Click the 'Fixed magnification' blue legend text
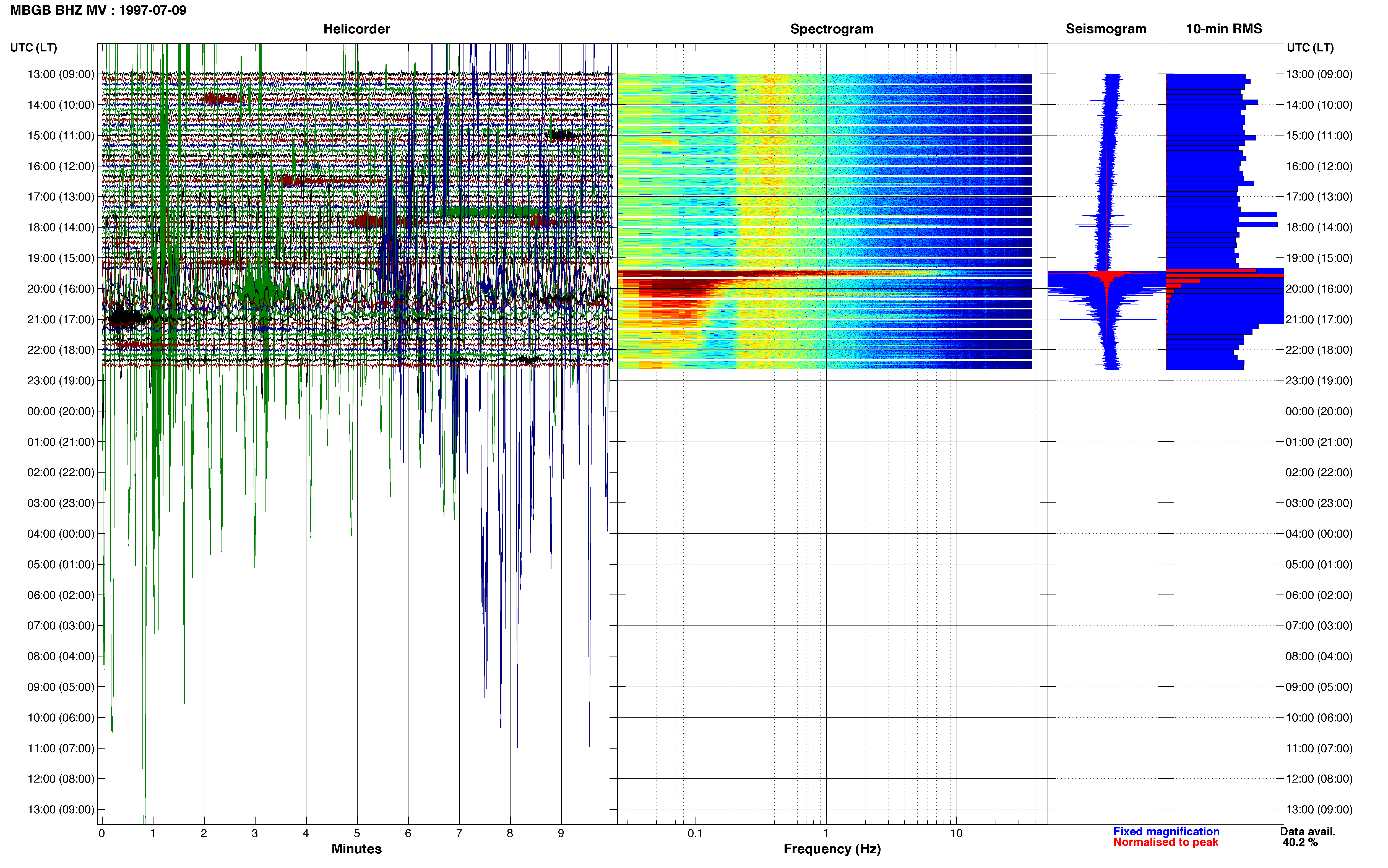The width and height of the screenshot is (1388, 868). (x=1166, y=831)
